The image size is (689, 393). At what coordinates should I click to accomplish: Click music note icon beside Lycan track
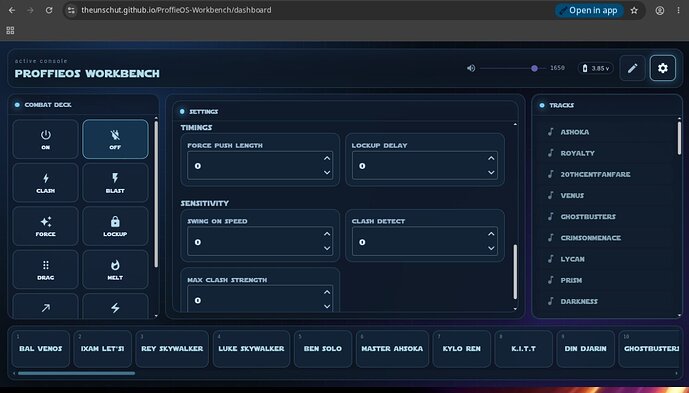coord(551,258)
